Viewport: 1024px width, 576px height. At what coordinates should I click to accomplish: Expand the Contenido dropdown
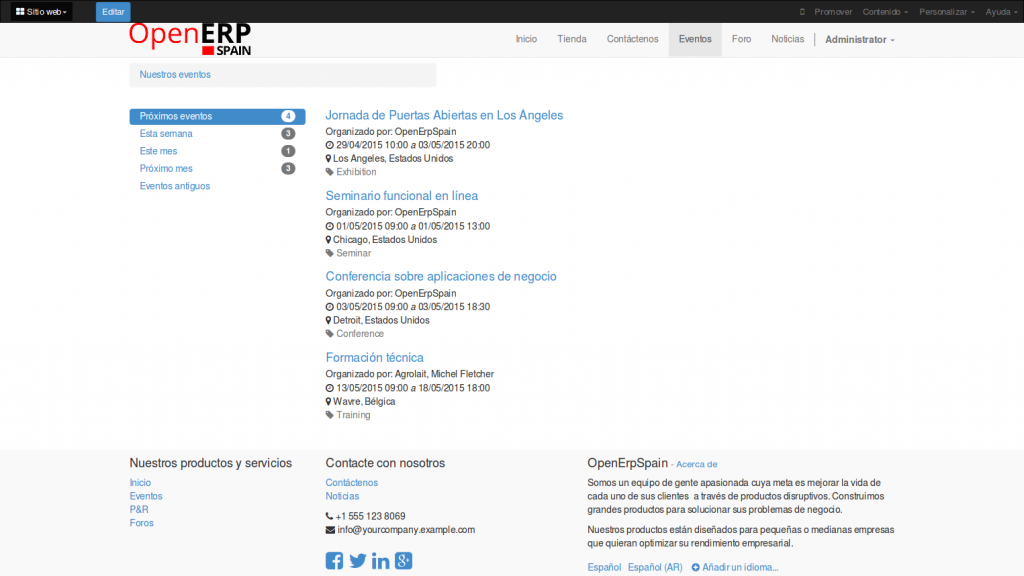(x=885, y=12)
